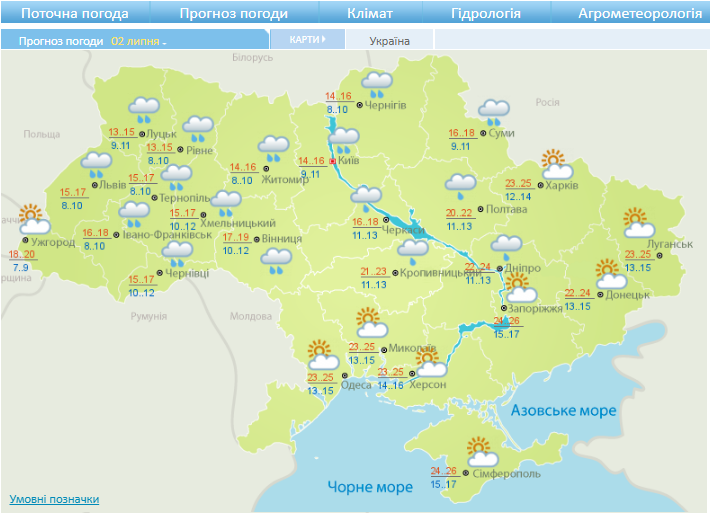Click the rain cloud icon above Чернігів
Screen dimensions: 710x513
tap(377, 83)
